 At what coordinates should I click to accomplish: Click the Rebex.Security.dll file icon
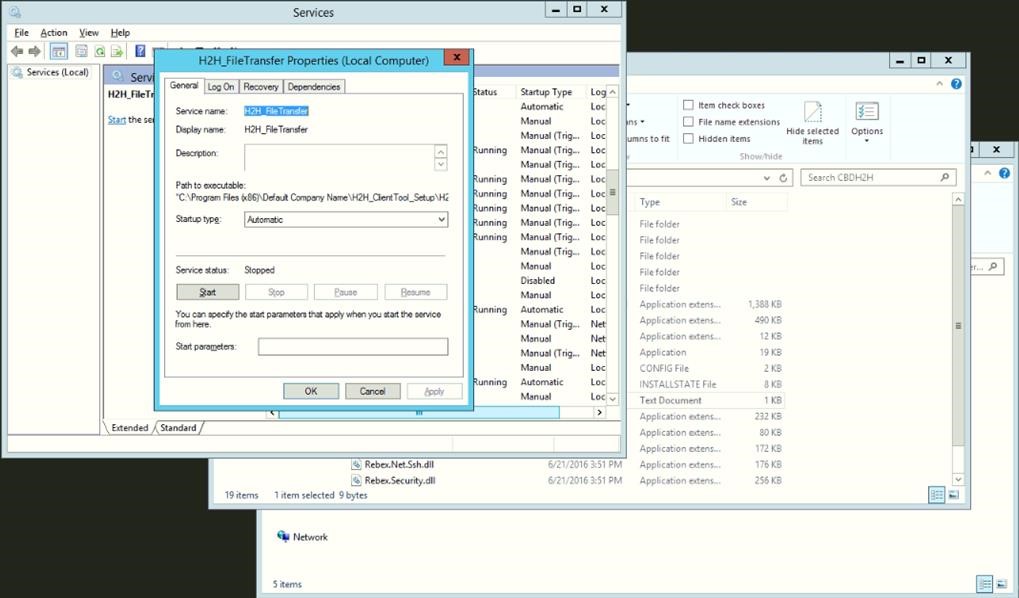[x=356, y=480]
